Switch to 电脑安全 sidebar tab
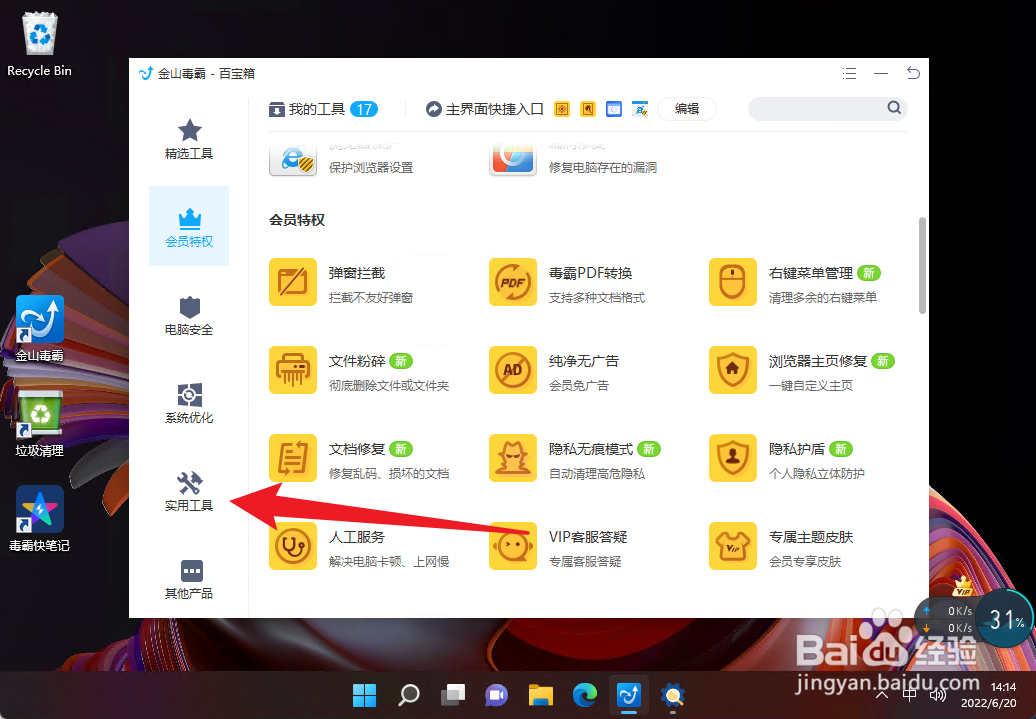 [x=189, y=315]
